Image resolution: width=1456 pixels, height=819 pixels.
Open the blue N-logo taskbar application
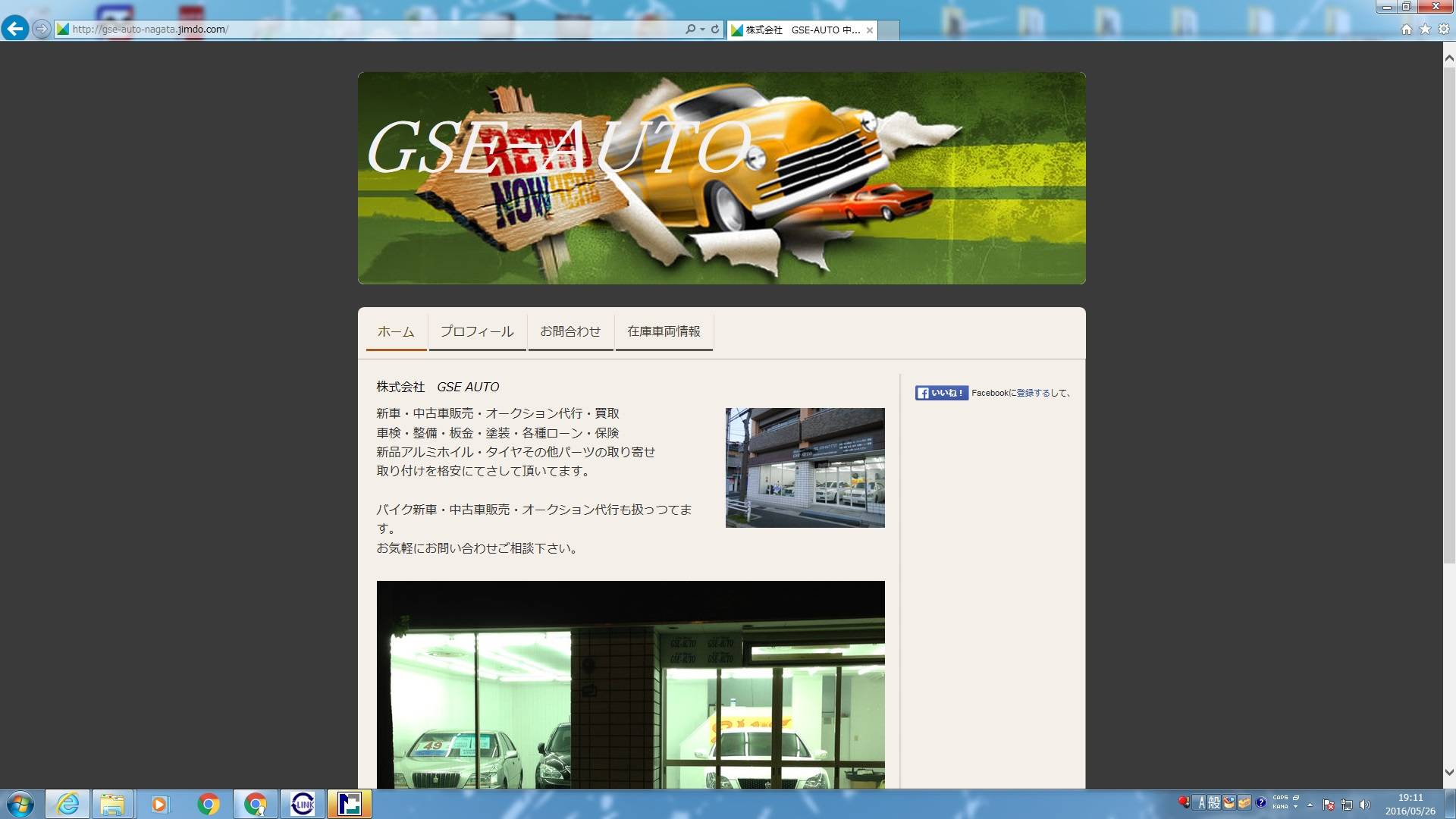click(350, 804)
